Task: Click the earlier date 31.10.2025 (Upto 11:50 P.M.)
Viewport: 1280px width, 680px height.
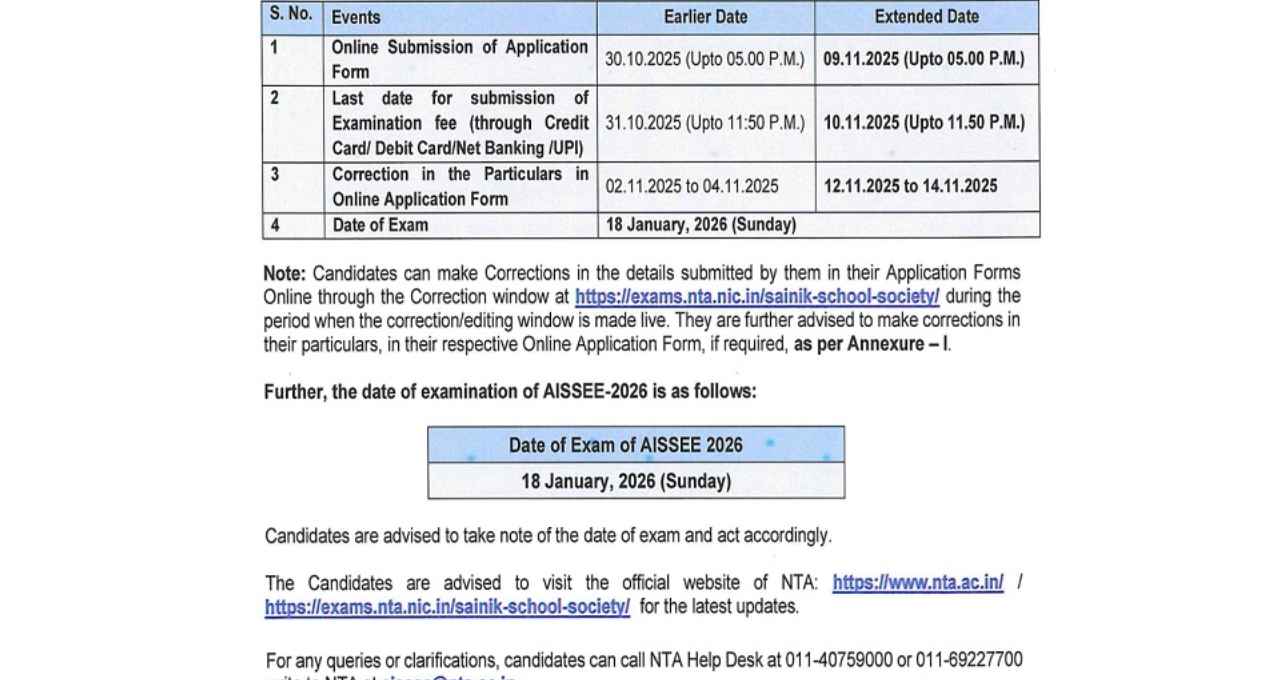Action: 704,123
